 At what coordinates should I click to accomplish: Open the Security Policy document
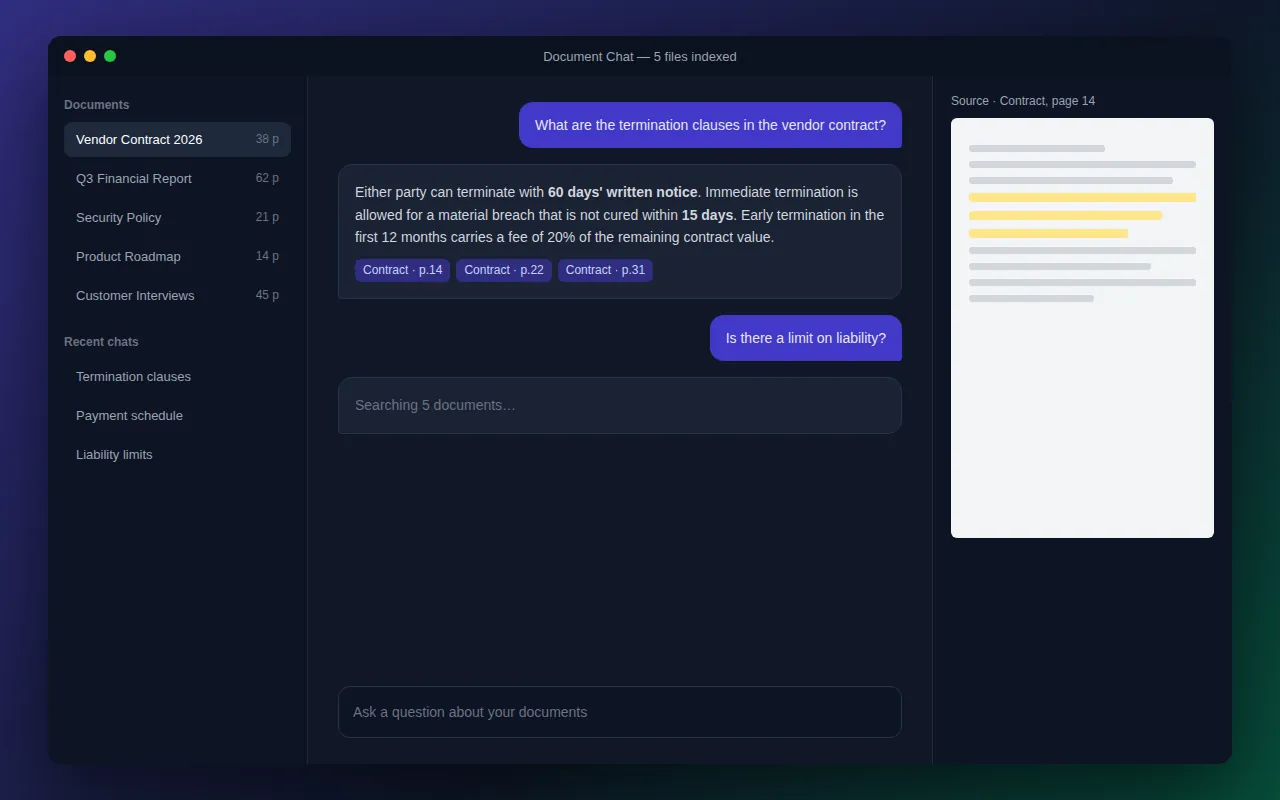tap(177, 217)
